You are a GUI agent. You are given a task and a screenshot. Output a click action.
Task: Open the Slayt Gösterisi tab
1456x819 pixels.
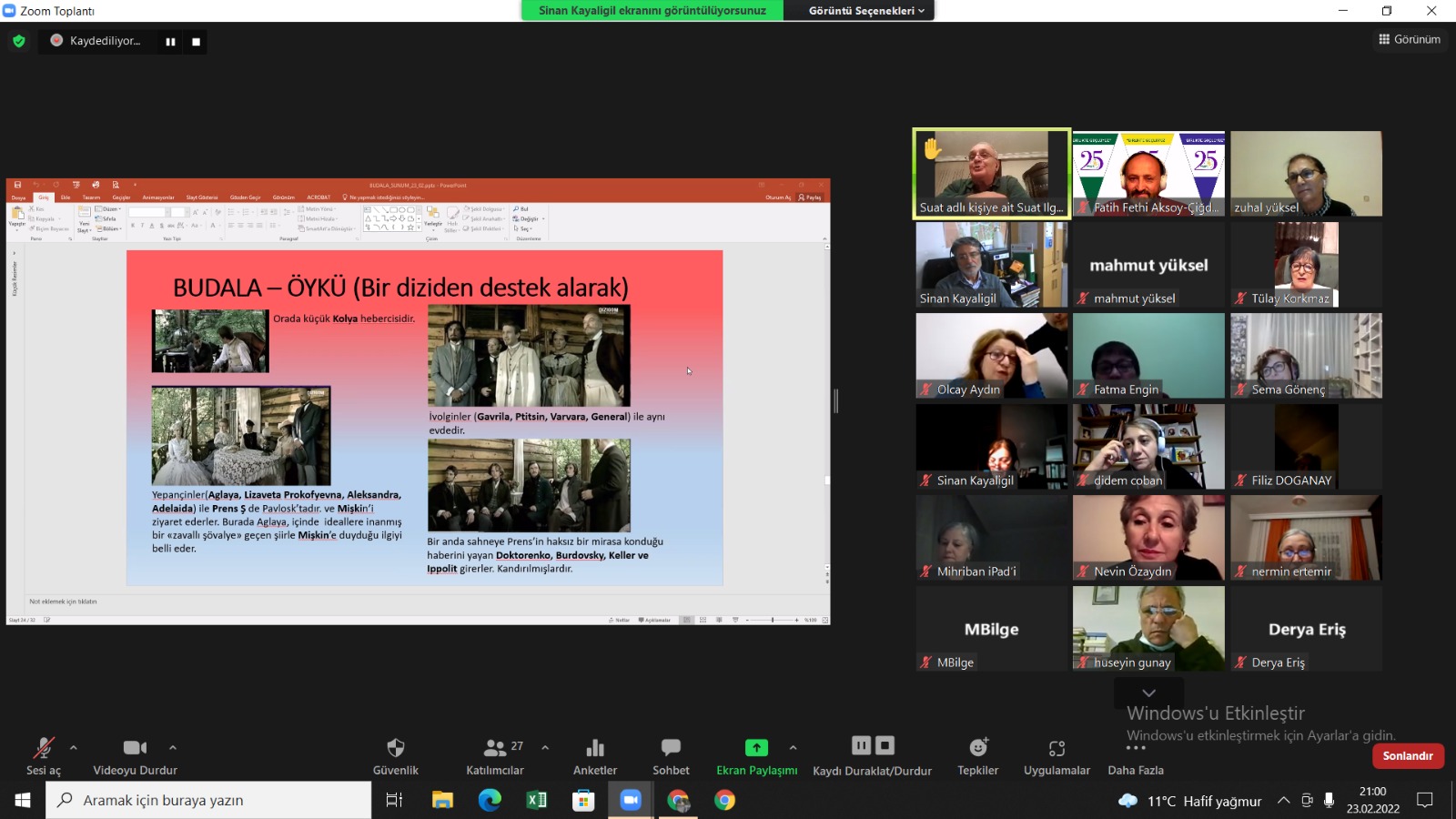point(202,197)
